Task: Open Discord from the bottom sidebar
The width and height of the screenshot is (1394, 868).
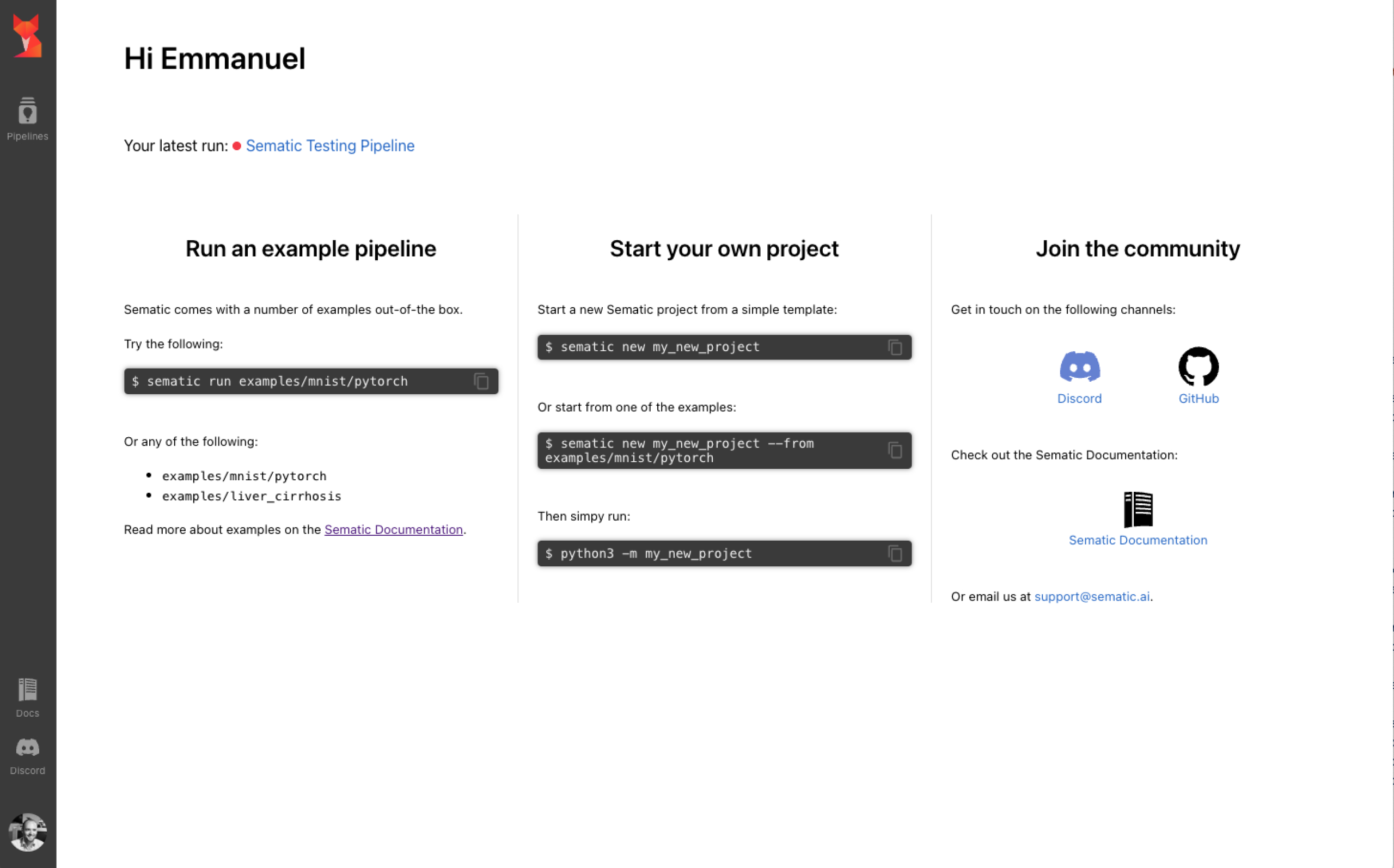Action: point(28,756)
